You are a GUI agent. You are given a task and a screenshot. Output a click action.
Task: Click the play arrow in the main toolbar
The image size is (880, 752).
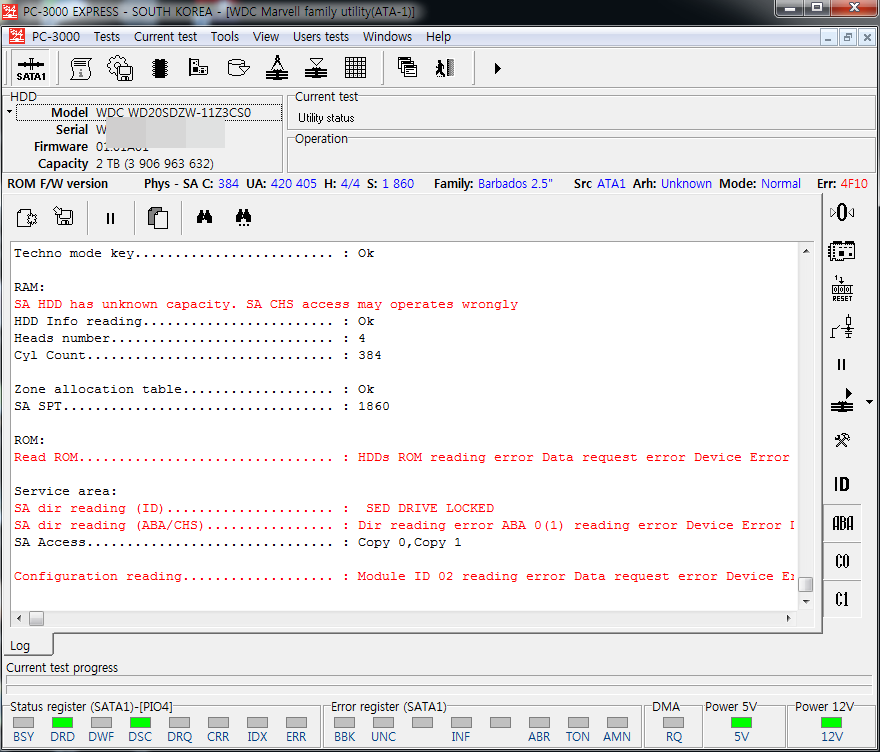pyautogui.click(x=497, y=68)
